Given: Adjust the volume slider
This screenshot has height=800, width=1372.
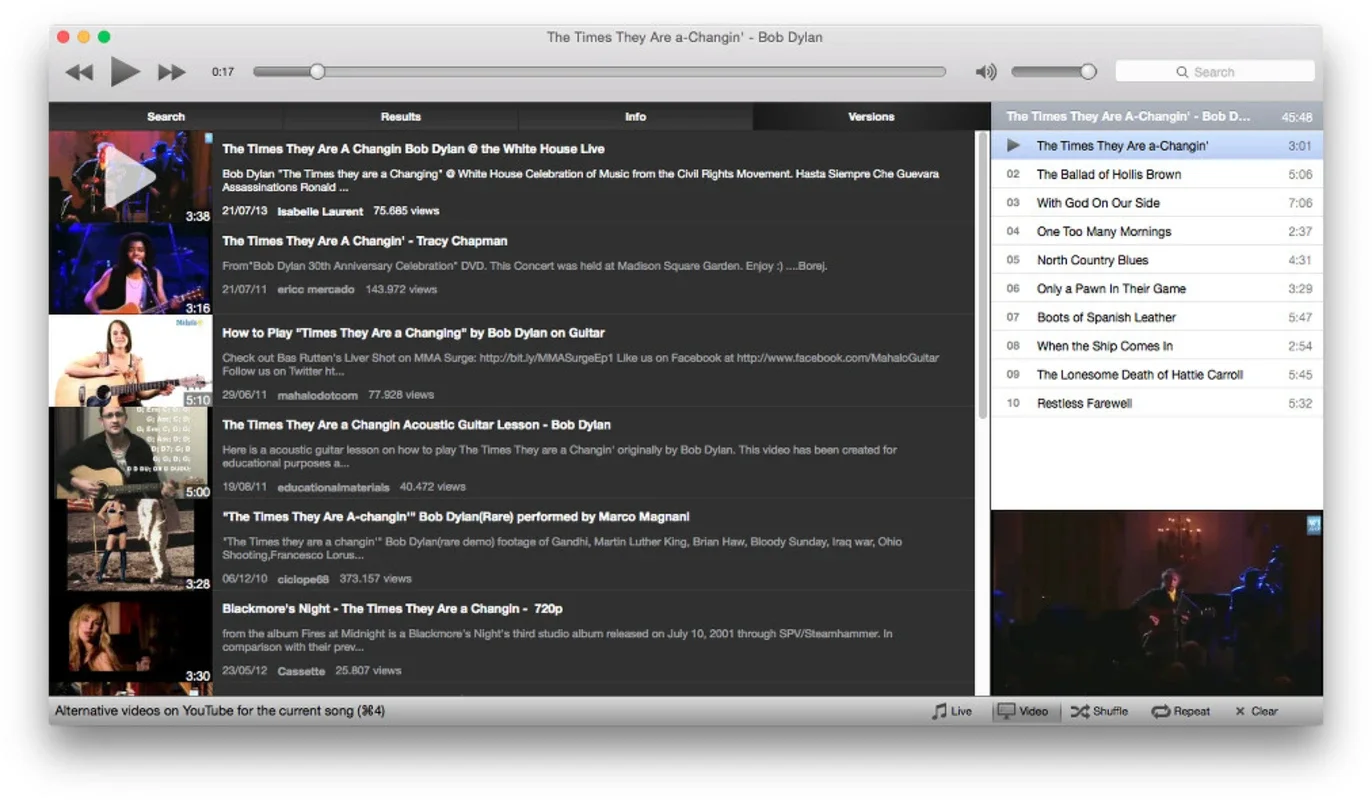Looking at the screenshot, I should 1053,72.
